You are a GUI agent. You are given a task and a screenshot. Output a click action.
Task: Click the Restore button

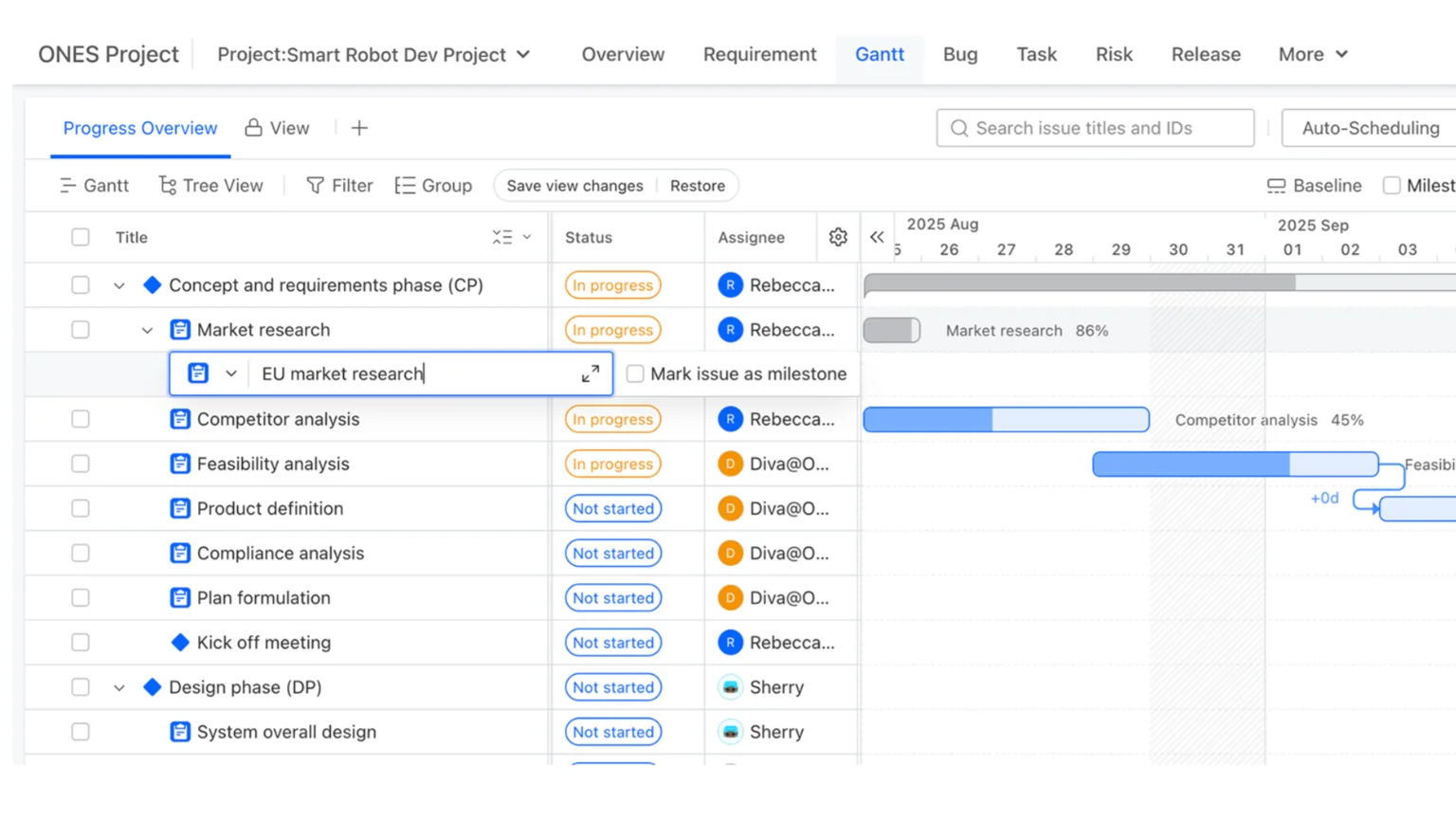tap(698, 186)
